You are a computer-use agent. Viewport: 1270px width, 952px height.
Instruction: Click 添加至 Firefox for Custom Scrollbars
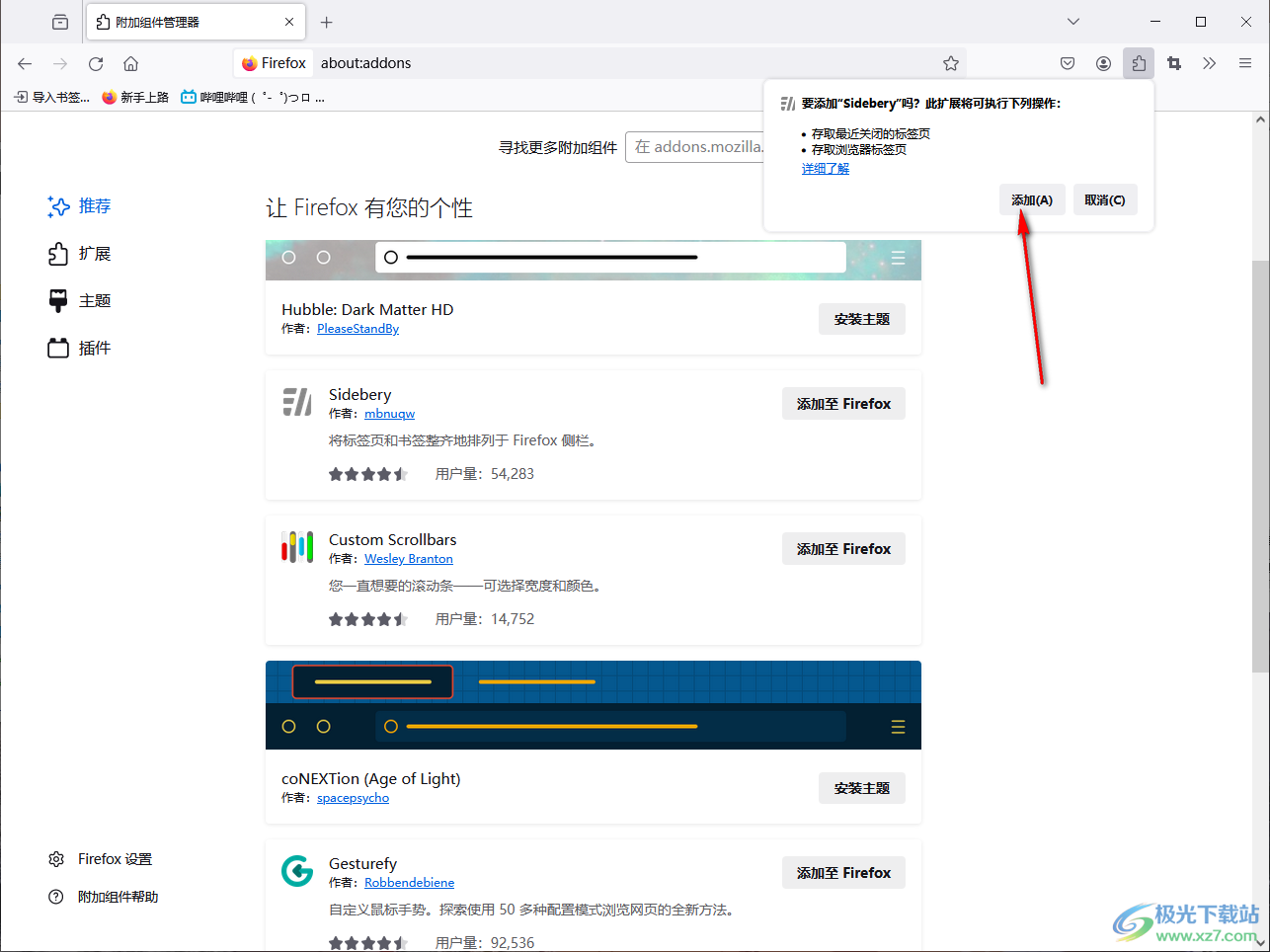coord(843,549)
